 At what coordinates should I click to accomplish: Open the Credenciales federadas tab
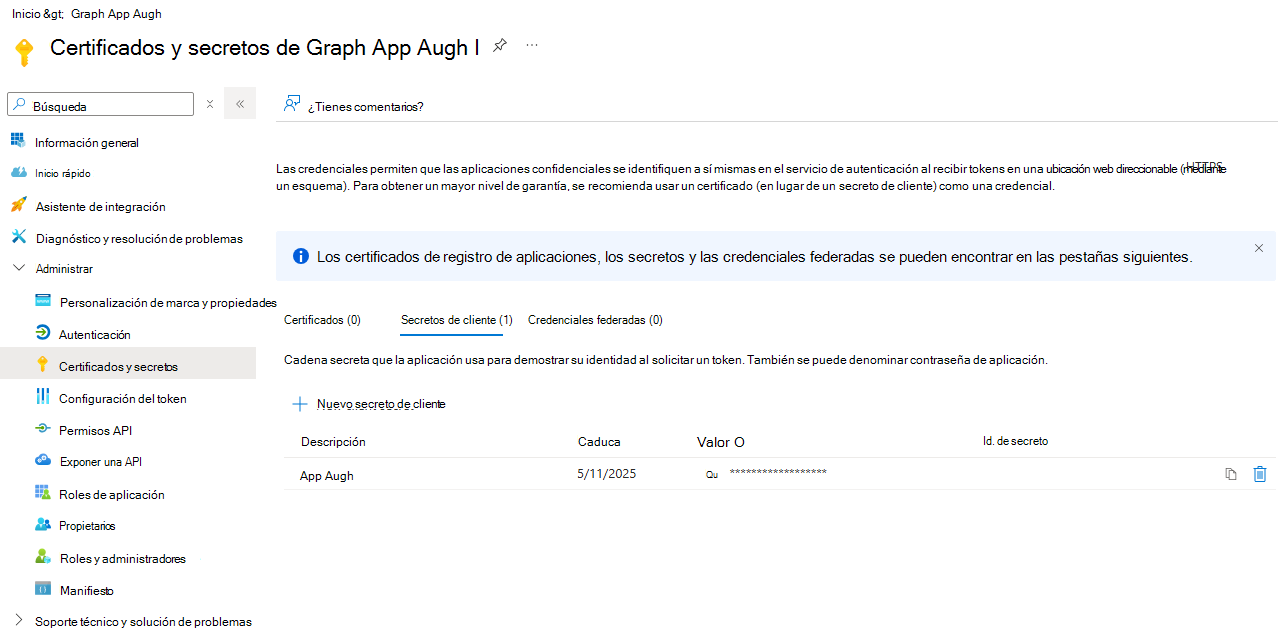point(595,319)
